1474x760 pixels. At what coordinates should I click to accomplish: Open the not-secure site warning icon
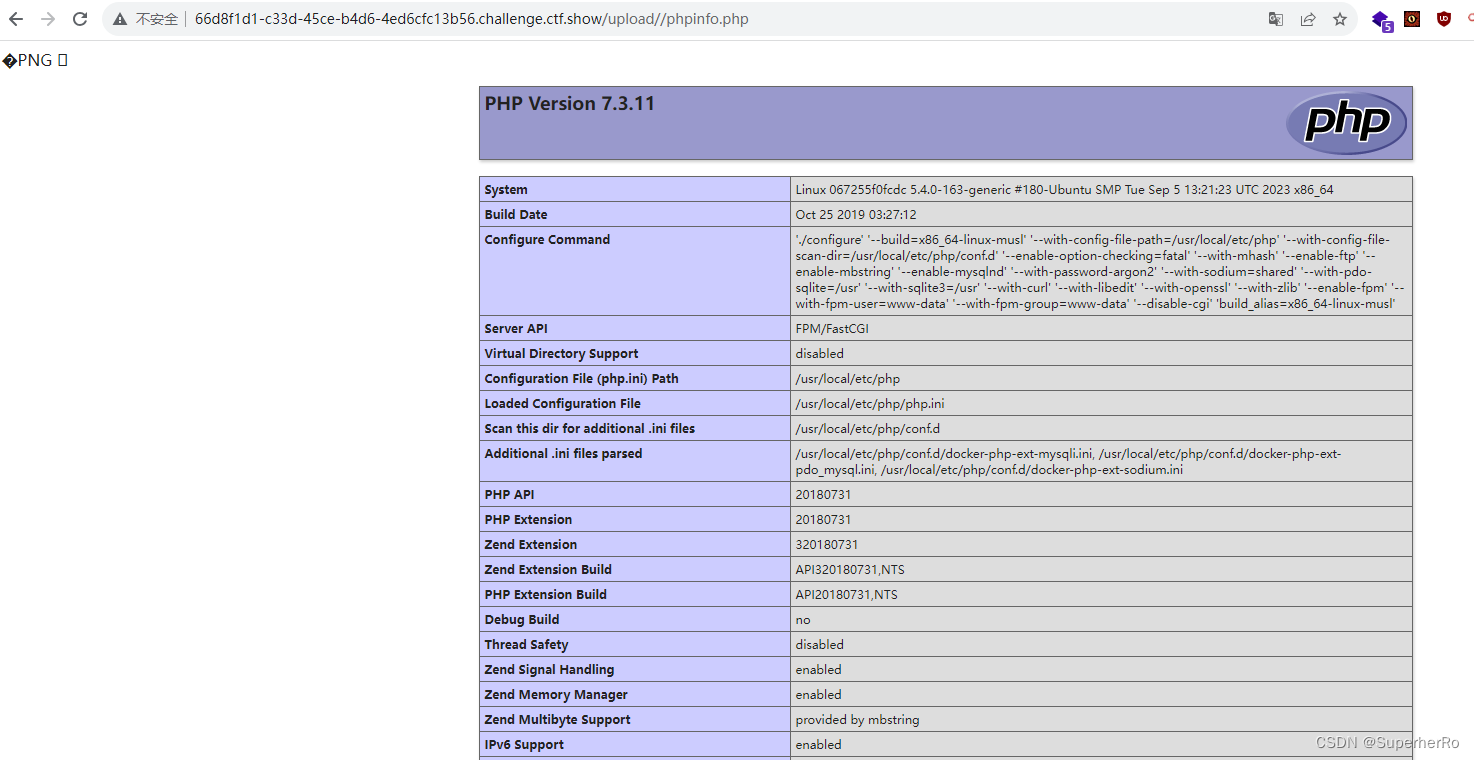tap(120, 19)
